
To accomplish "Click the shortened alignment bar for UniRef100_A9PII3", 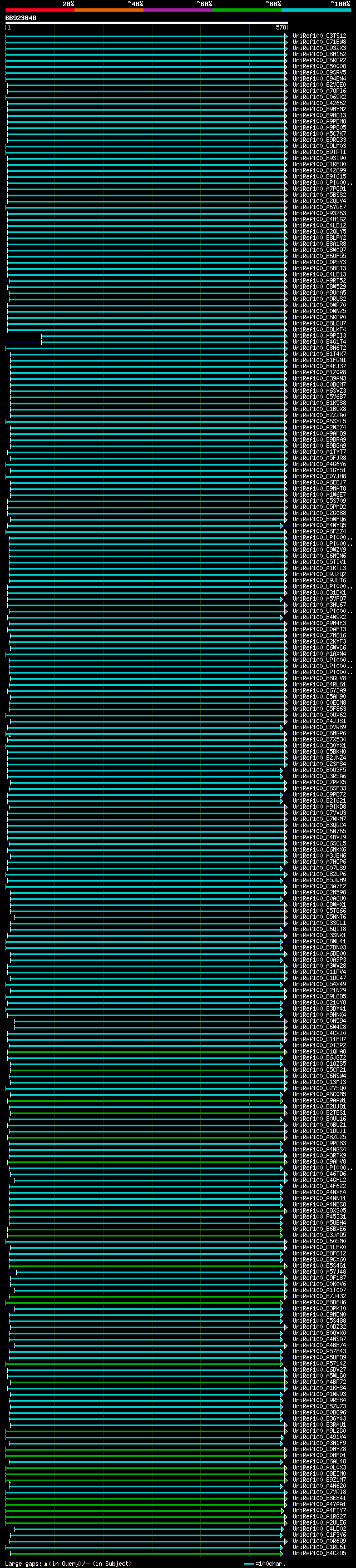I will pos(164,335).
